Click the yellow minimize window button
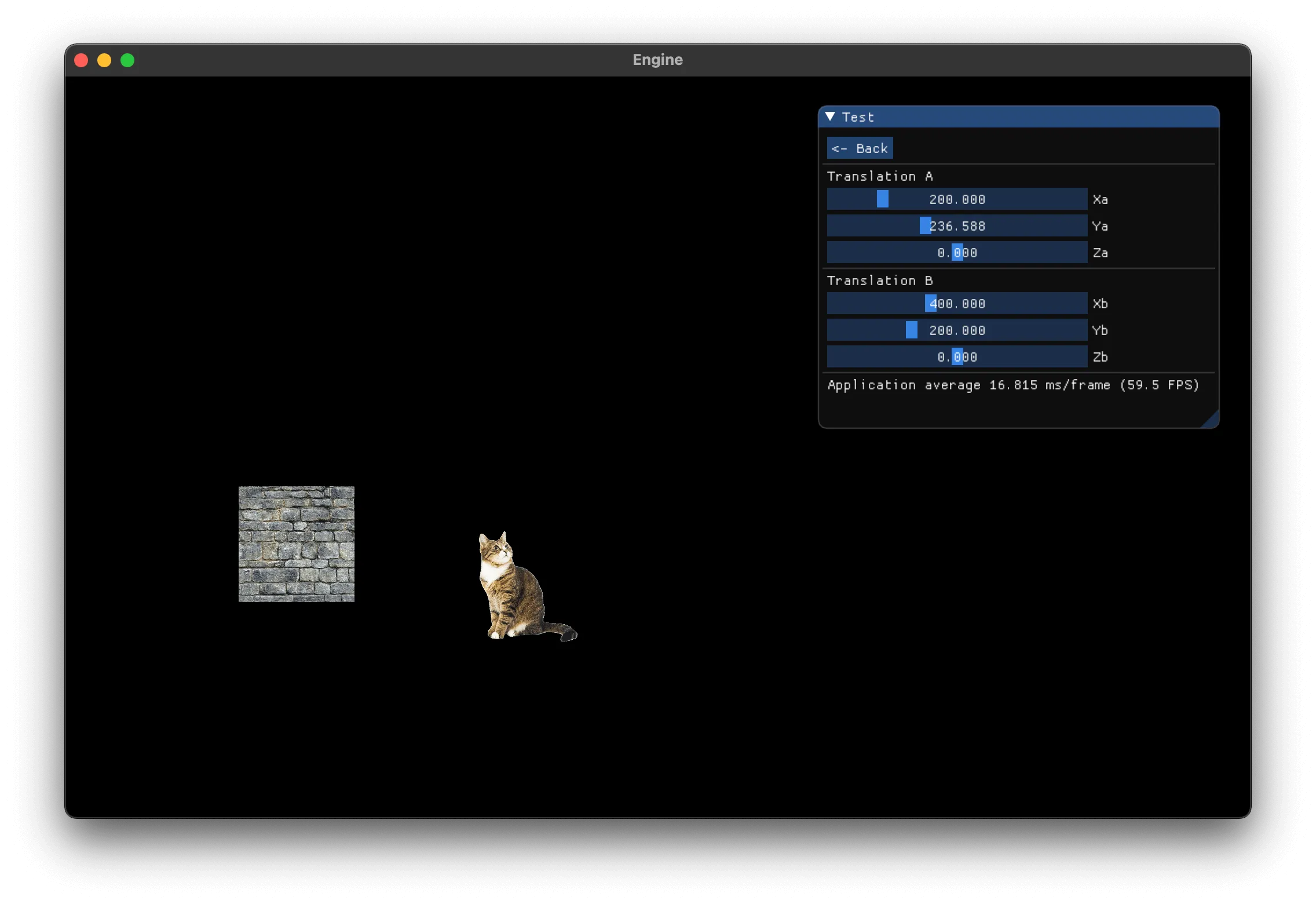 click(104, 60)
